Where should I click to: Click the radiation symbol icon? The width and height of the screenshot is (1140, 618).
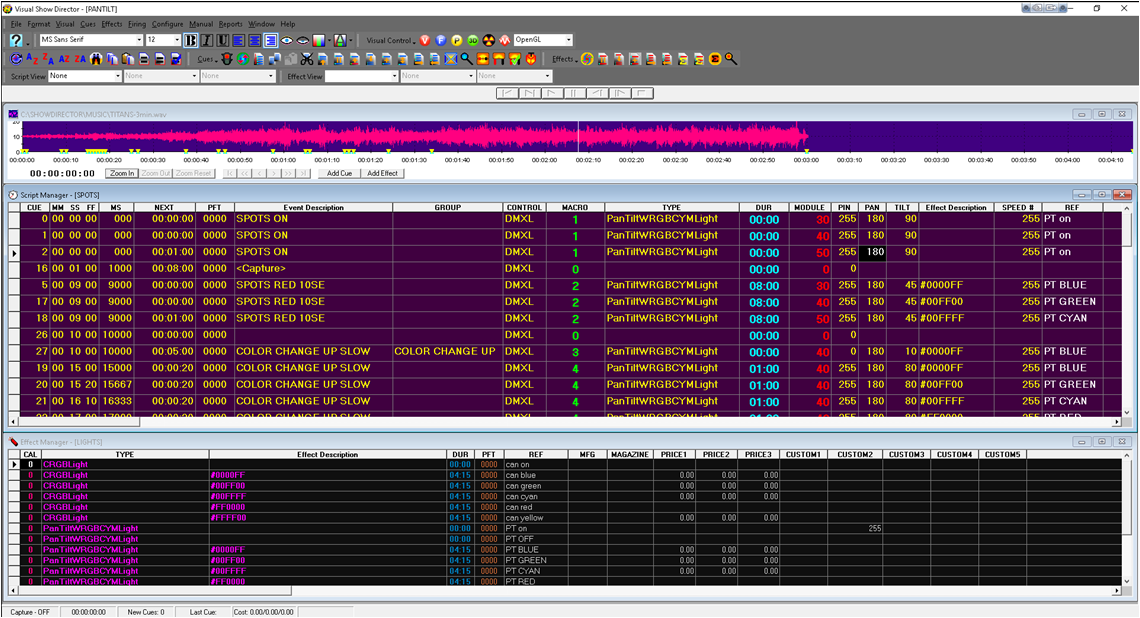[489, 41]
